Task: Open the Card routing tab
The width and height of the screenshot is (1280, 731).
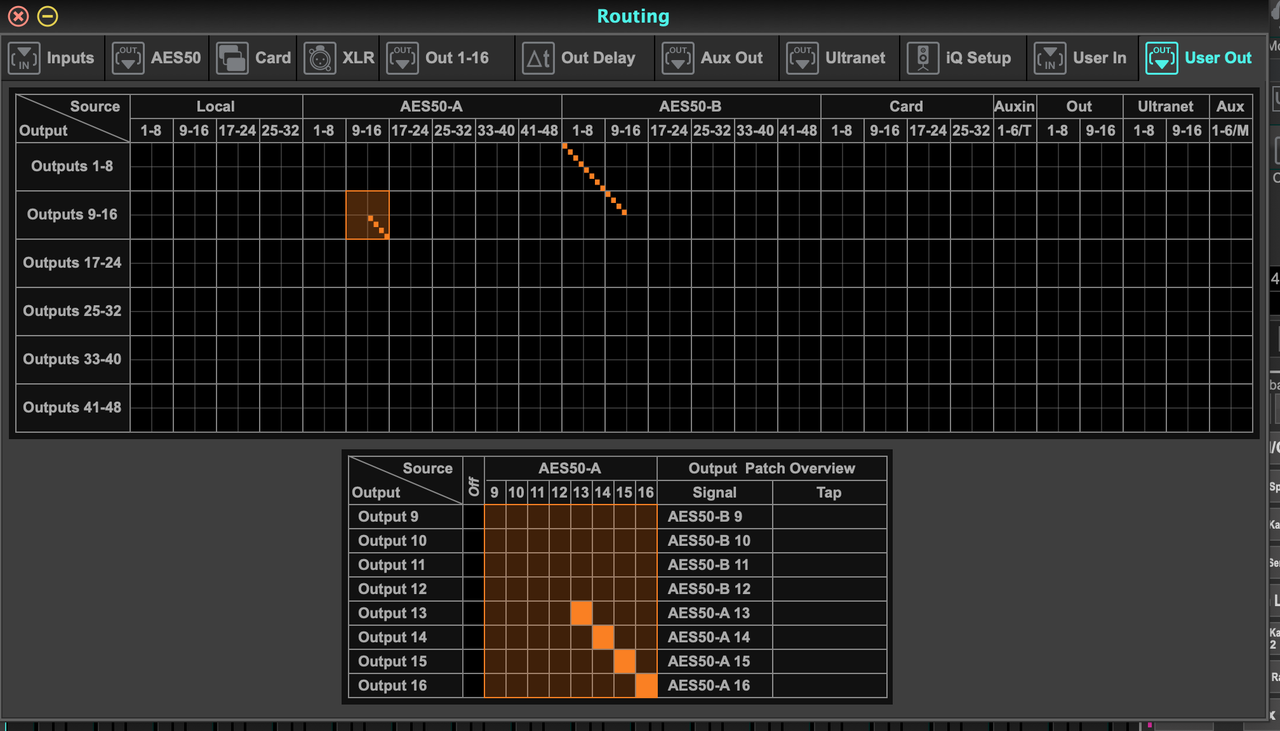Action: pos(254,58)
